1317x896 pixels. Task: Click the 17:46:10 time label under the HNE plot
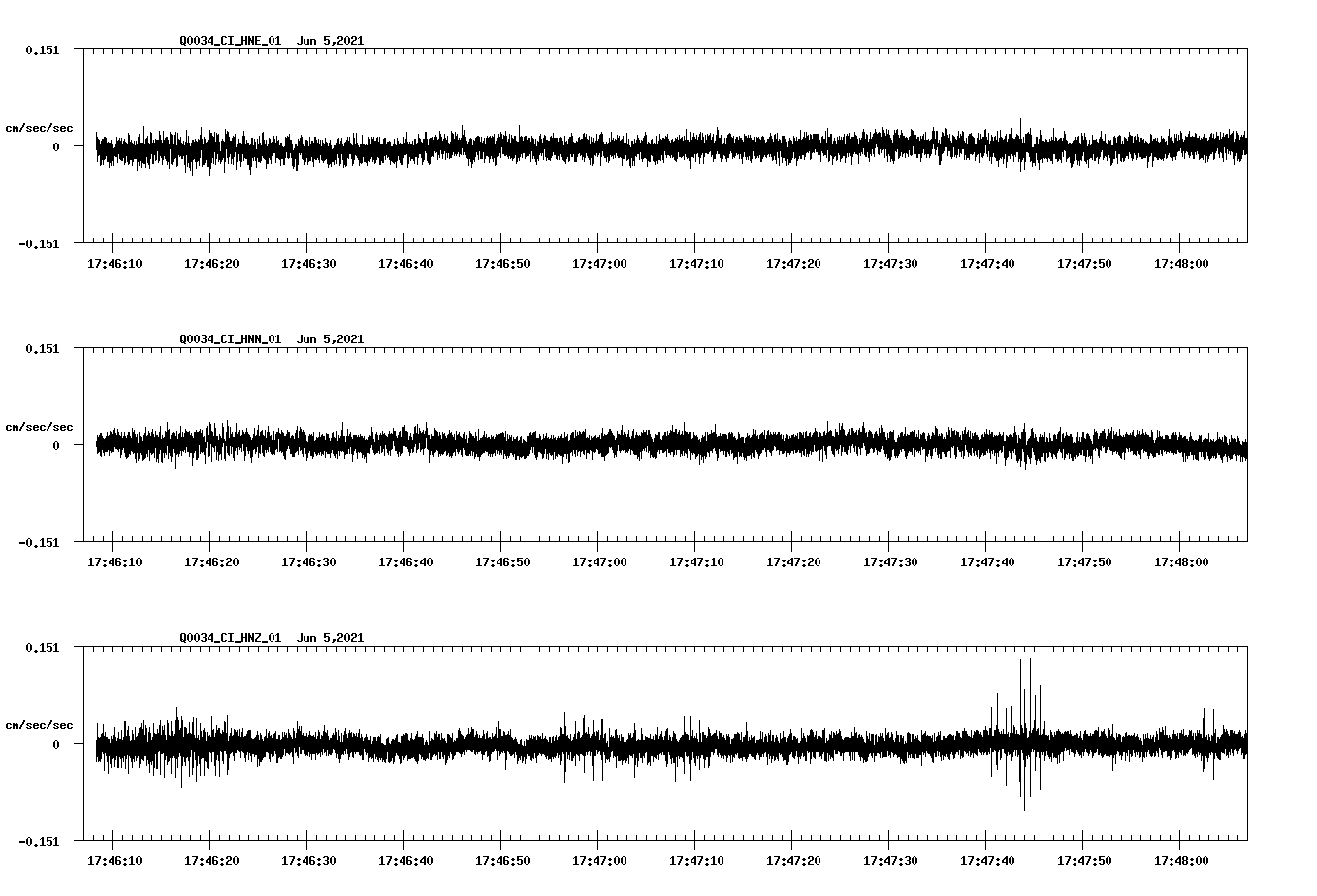[x=114, y=263]
